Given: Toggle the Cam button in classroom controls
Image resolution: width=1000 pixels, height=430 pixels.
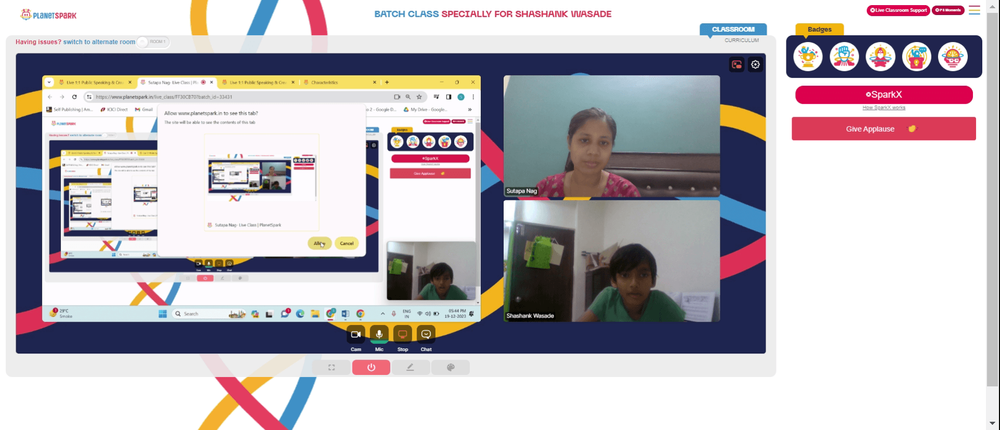Looking at the screenshot, I should click(356, 334).
